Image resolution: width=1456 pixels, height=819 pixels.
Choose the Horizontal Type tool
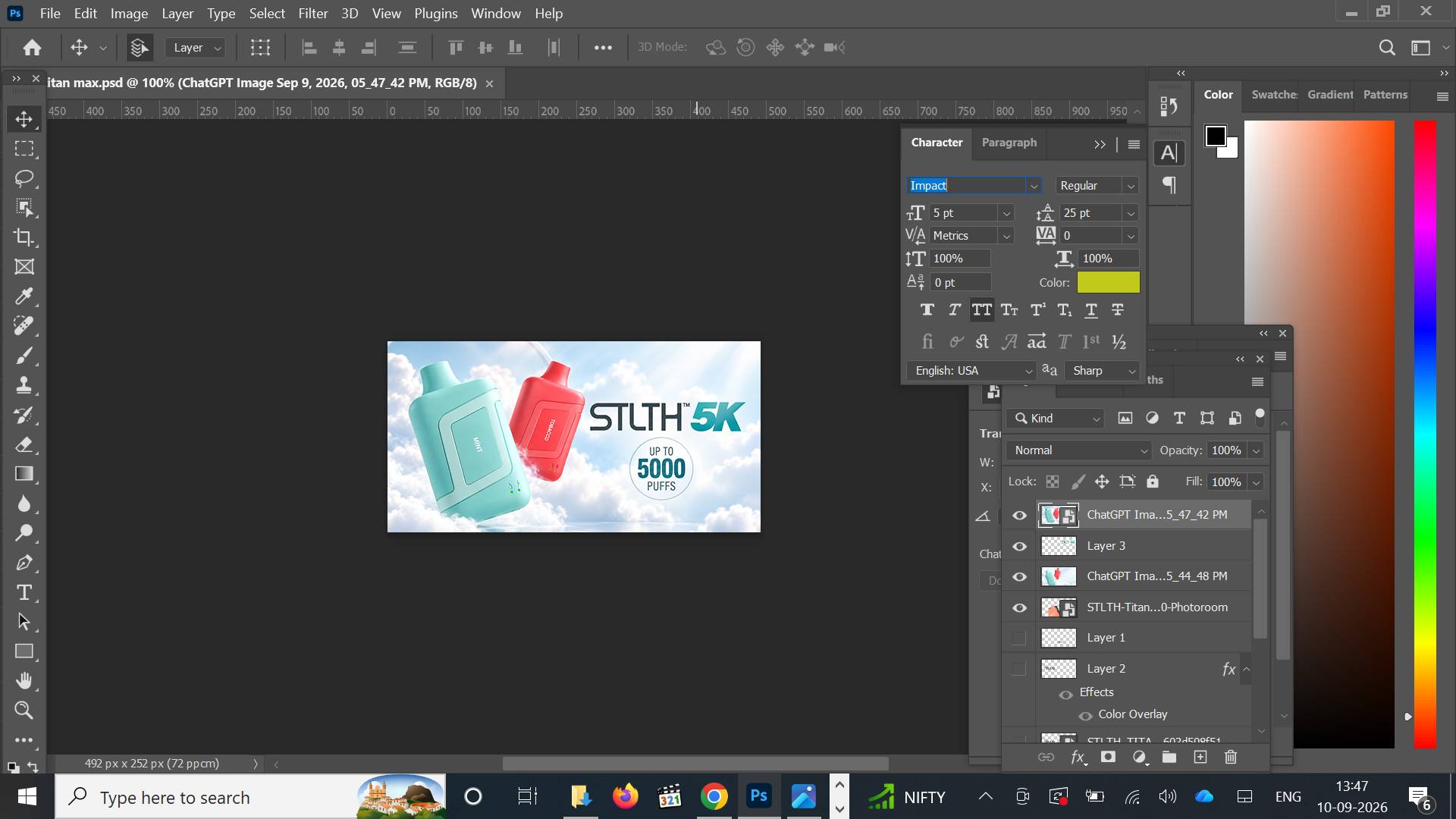pyautogui.click(x=24, y=592)
